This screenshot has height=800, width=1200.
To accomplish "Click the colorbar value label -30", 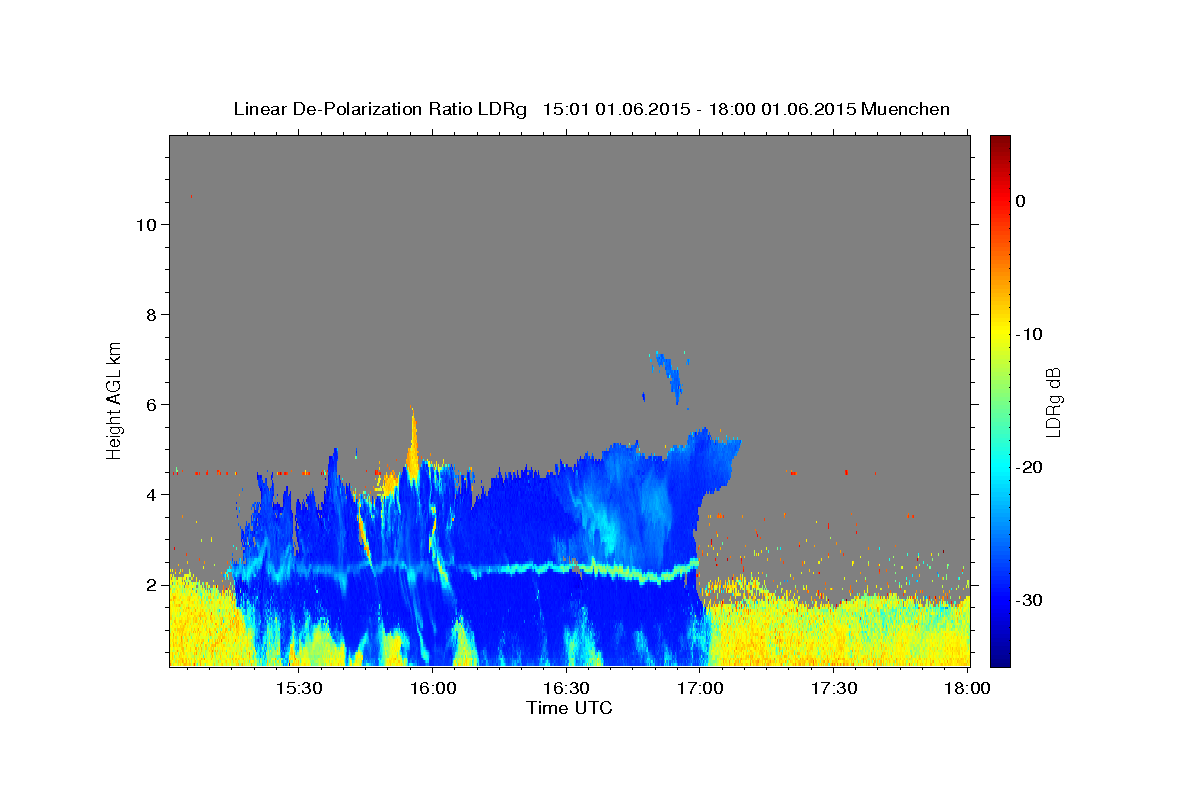I will (1030, 600).
